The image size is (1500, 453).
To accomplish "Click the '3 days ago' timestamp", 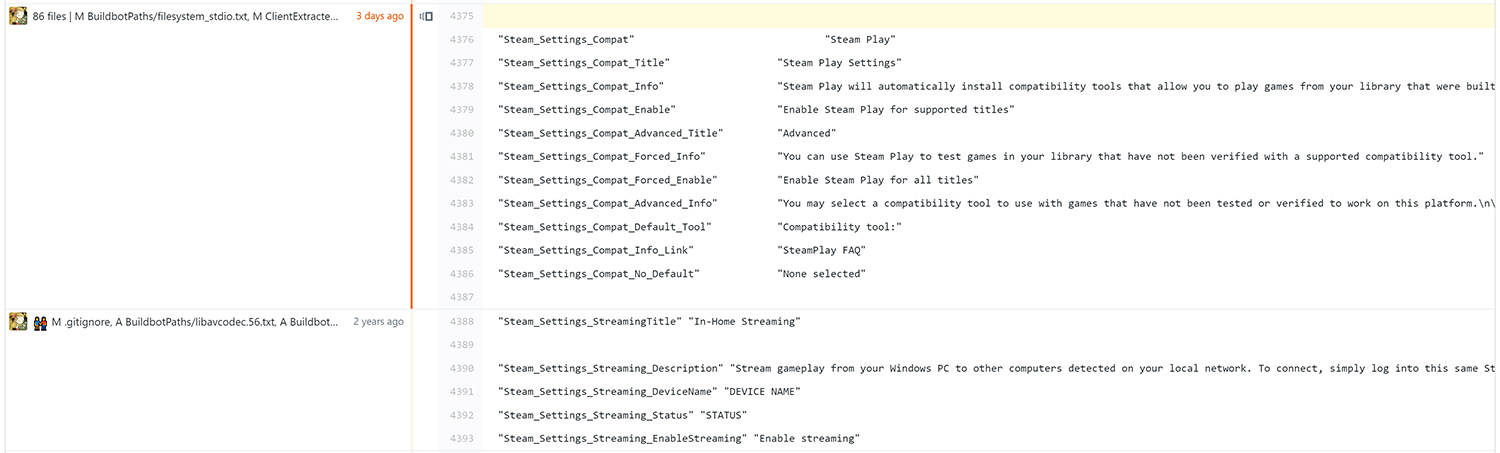I will pyautogui.click(x=380, y=16).
